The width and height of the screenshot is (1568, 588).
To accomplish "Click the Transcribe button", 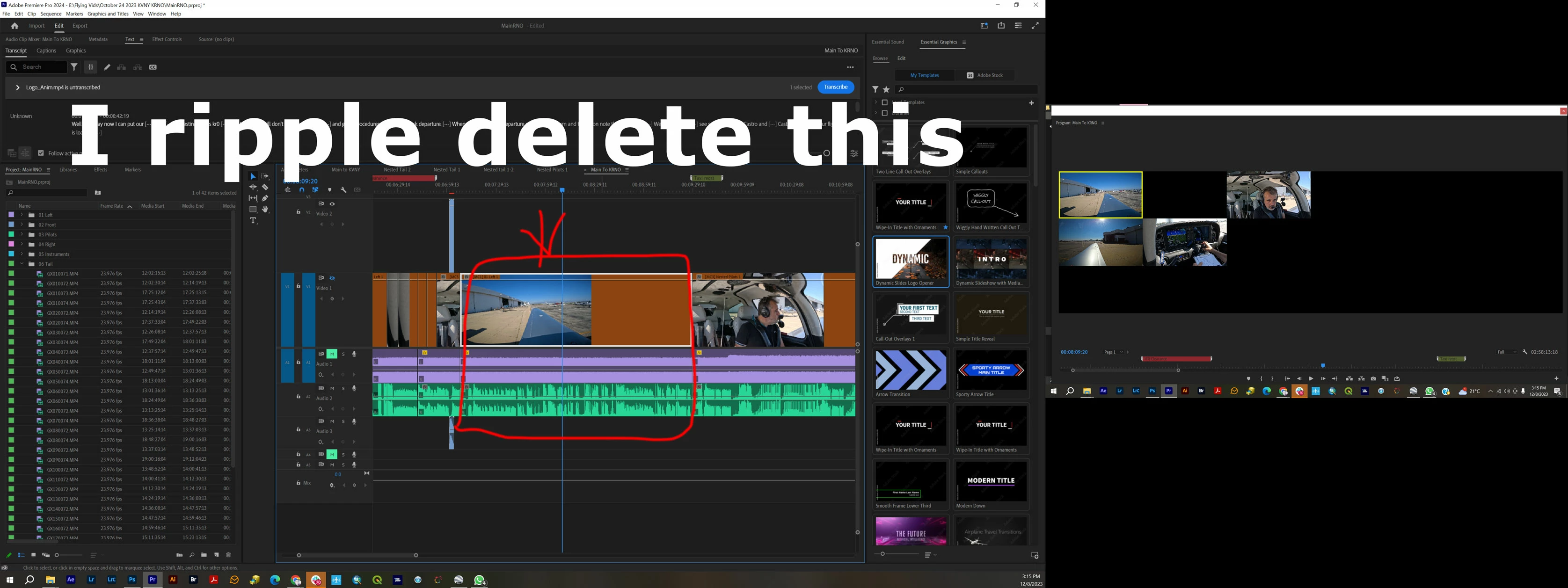I will 835,87.
